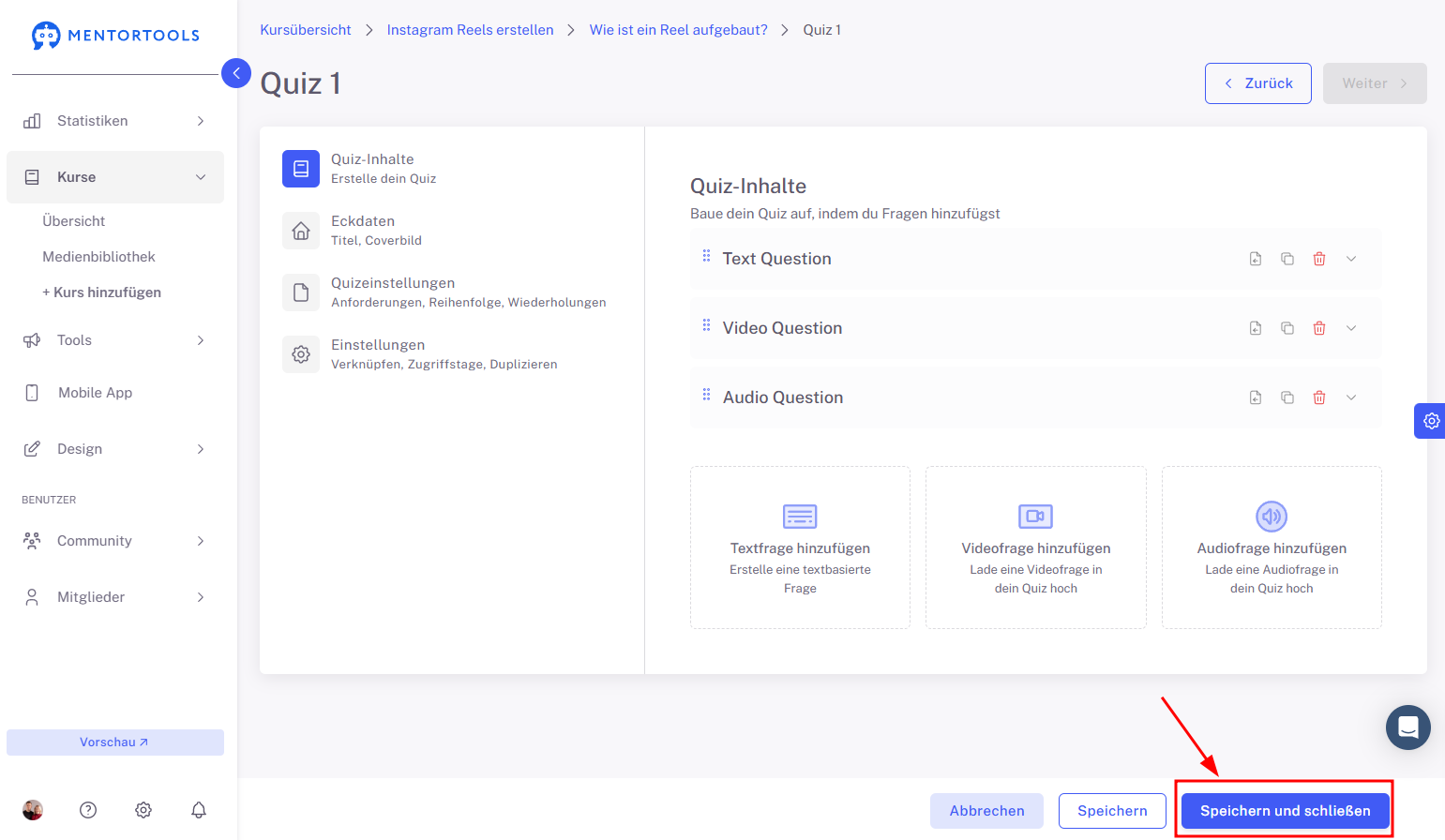Open the Medienbibliothek submenu item

pyautogui.click(x=98, y=257)
